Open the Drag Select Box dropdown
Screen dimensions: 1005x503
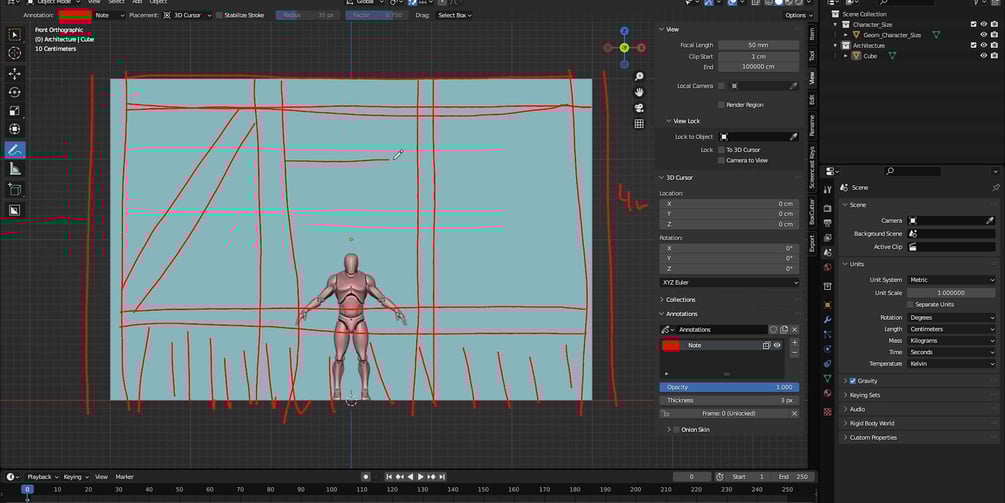click(454, 15)
